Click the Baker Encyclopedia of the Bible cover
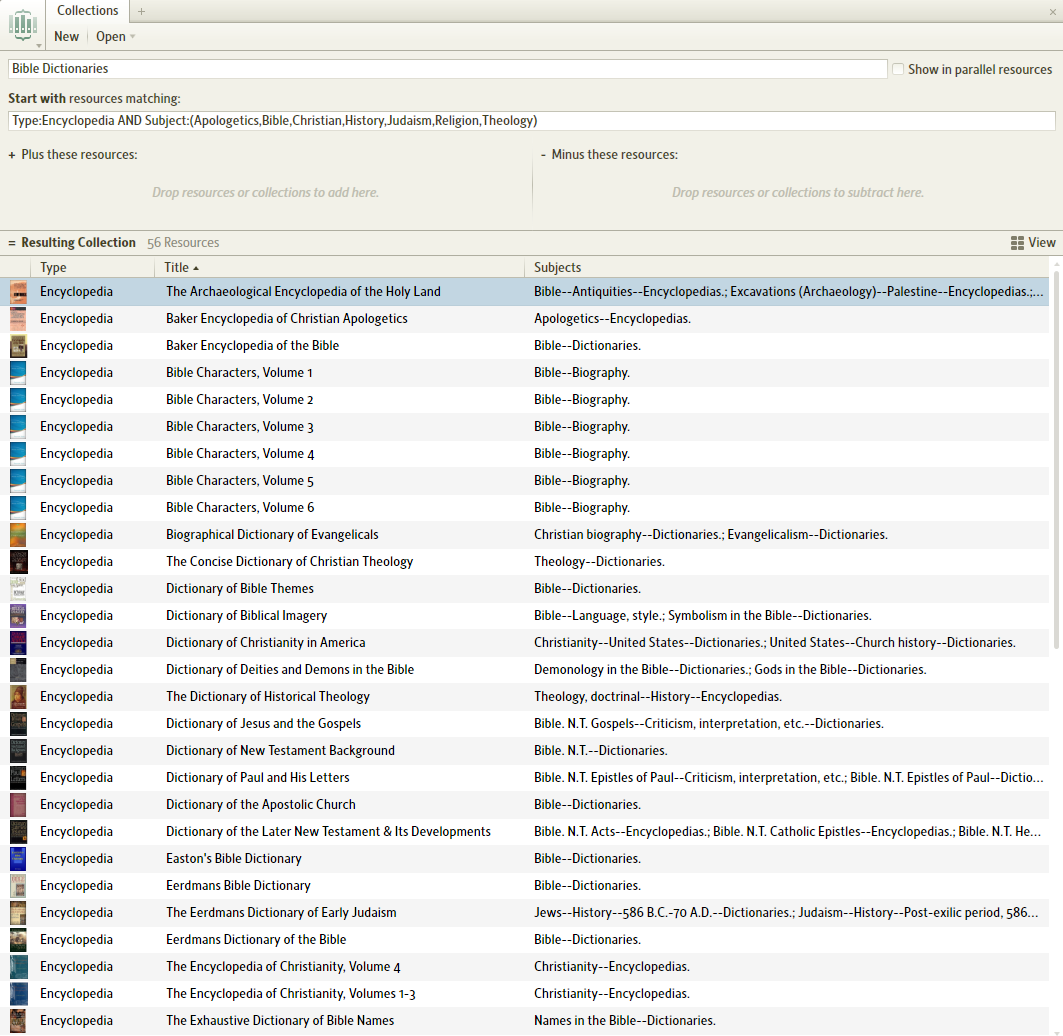 click(x=18, y=346)
